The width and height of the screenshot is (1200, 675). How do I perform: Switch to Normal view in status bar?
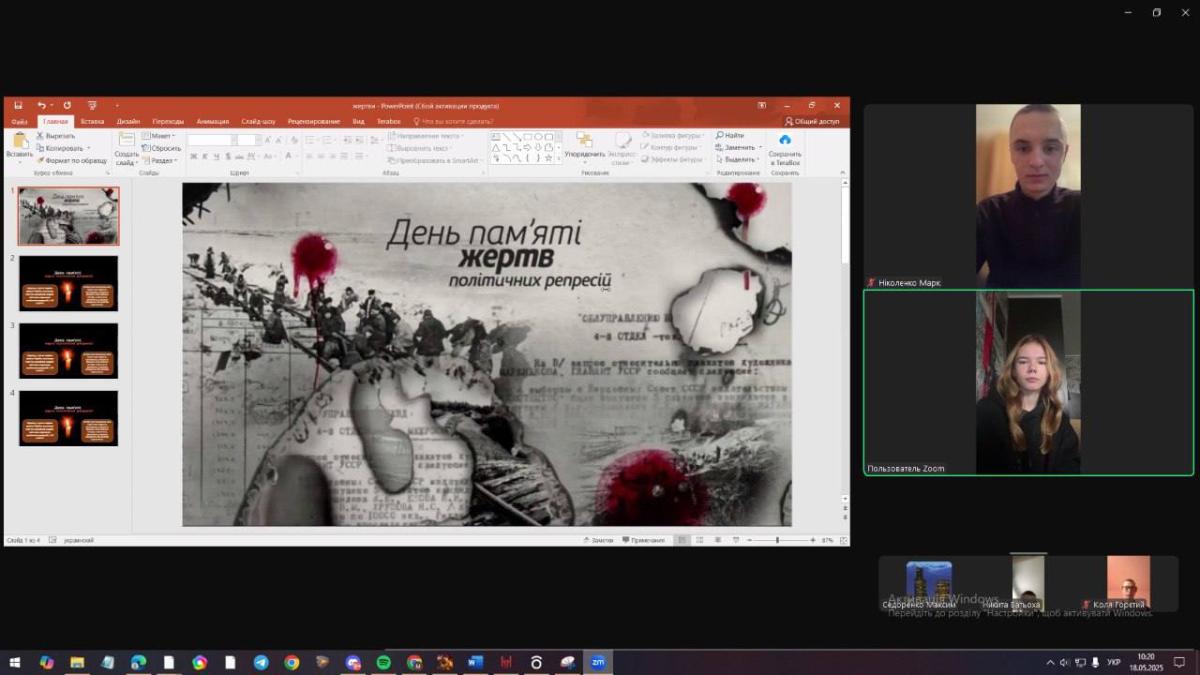pos(682,540)
